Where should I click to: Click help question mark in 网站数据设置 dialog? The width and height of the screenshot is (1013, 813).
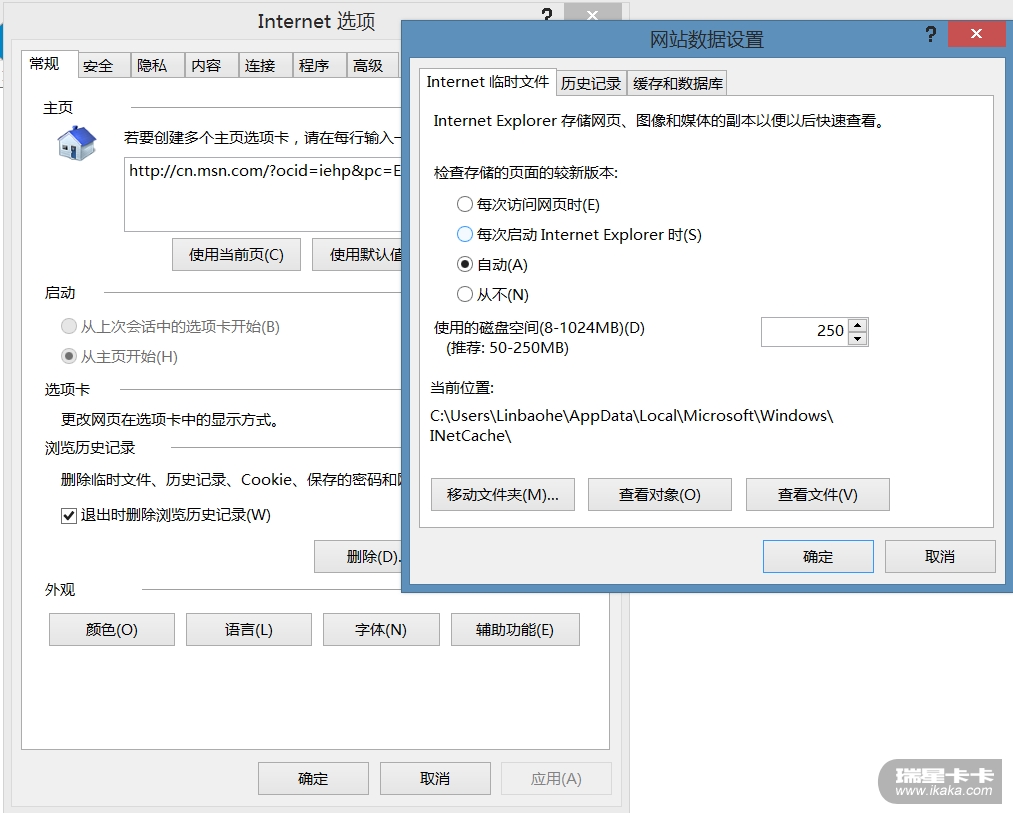pos(930,34)
